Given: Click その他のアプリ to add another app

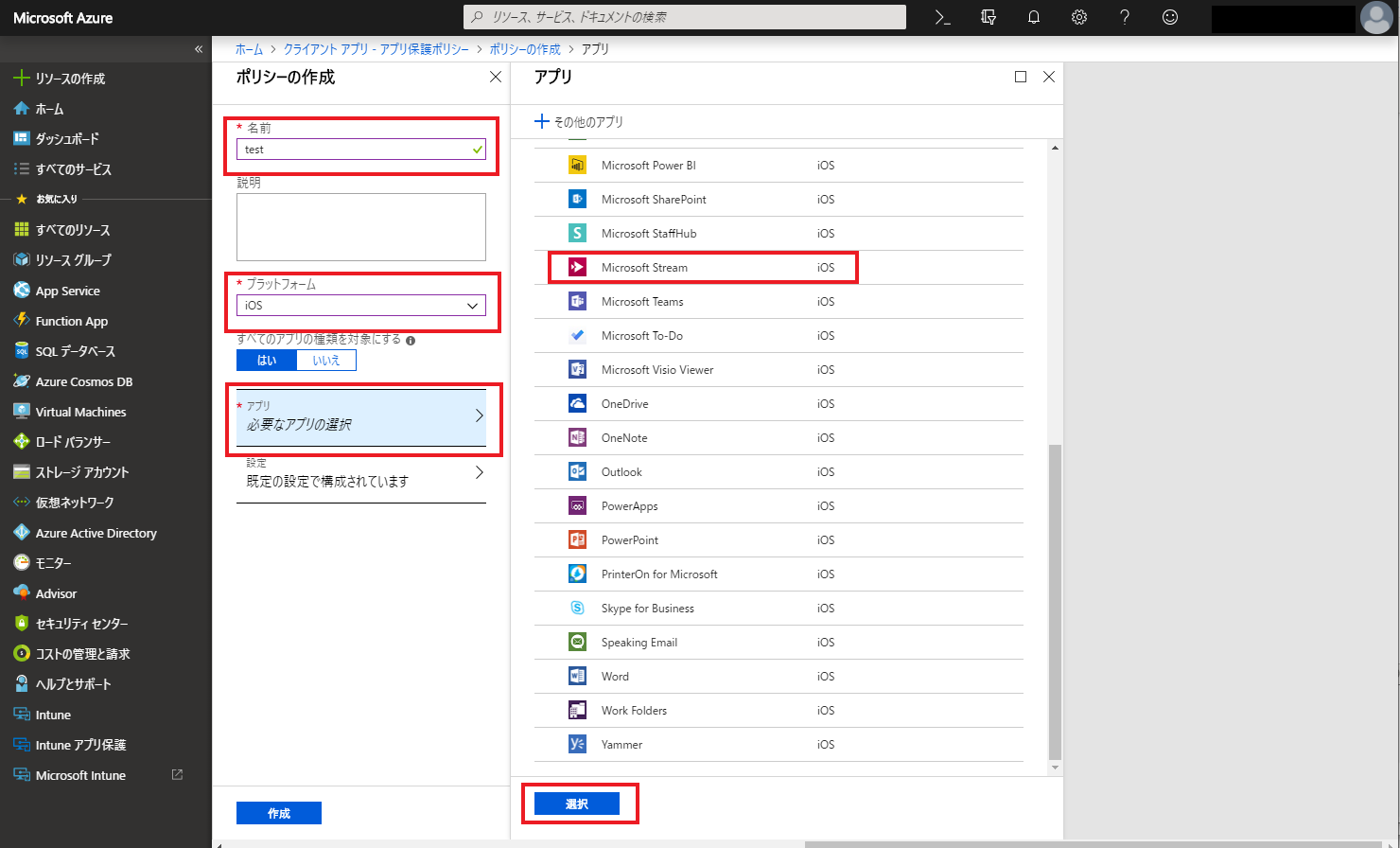Looking at the screenshot, I should pyautogui.click(x=579, y=122).
